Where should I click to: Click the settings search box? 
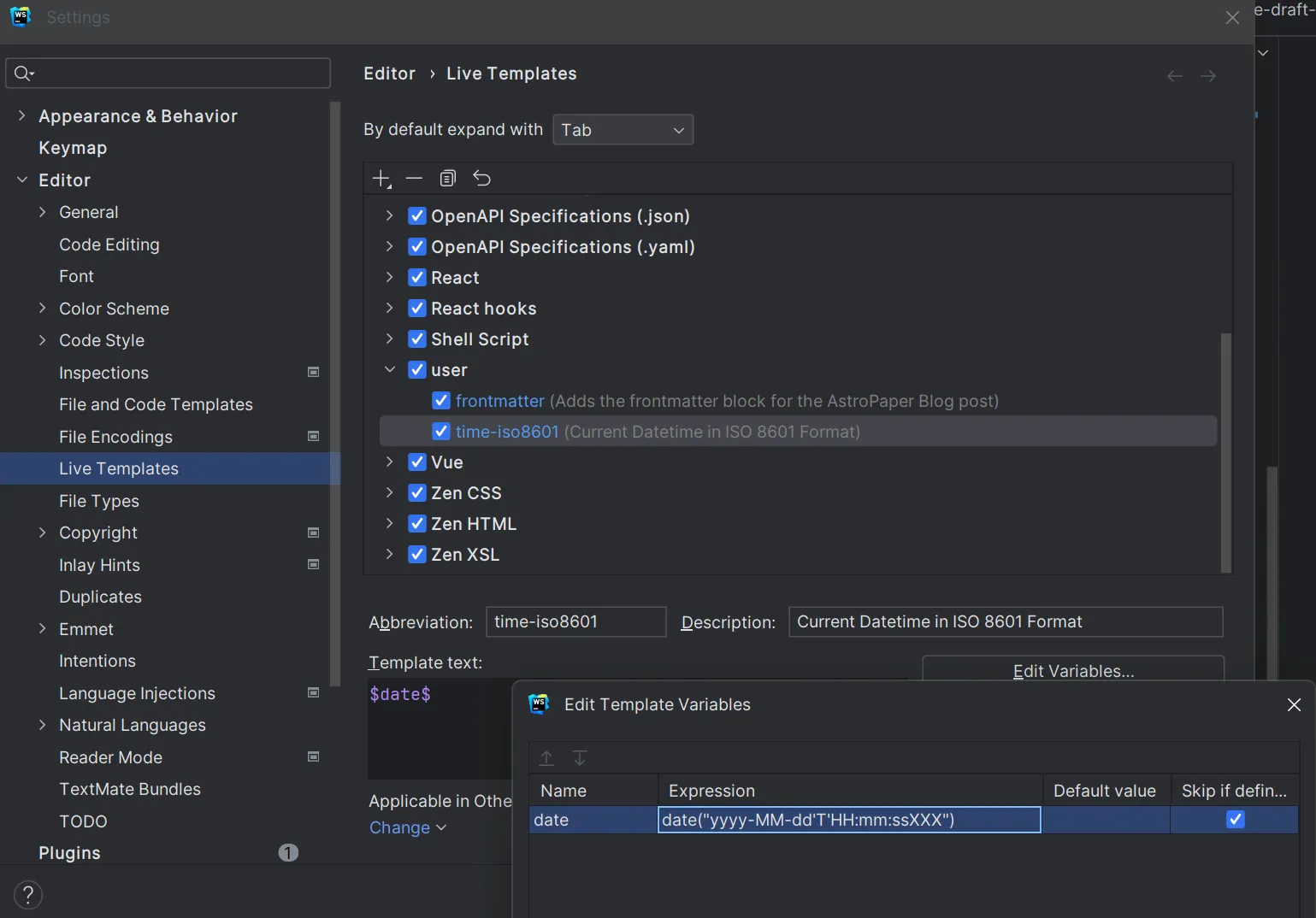pos(168,74)
